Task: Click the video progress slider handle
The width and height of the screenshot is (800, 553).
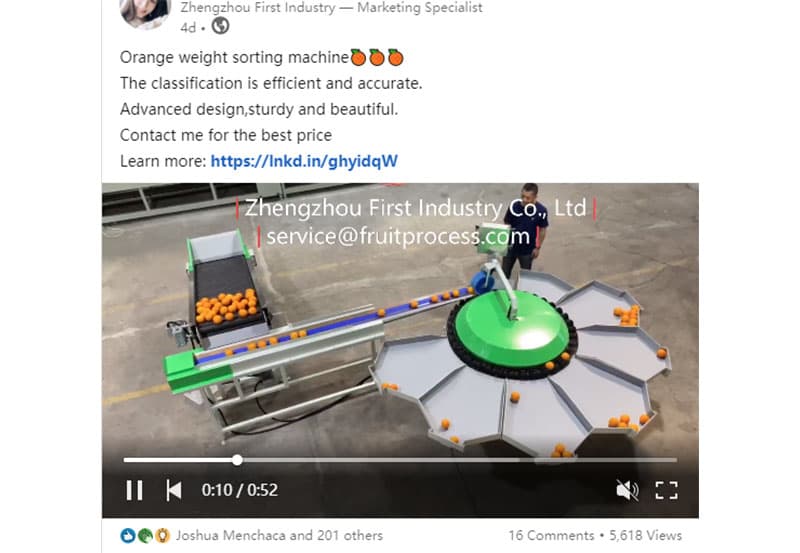Action: tap(237, 460)
